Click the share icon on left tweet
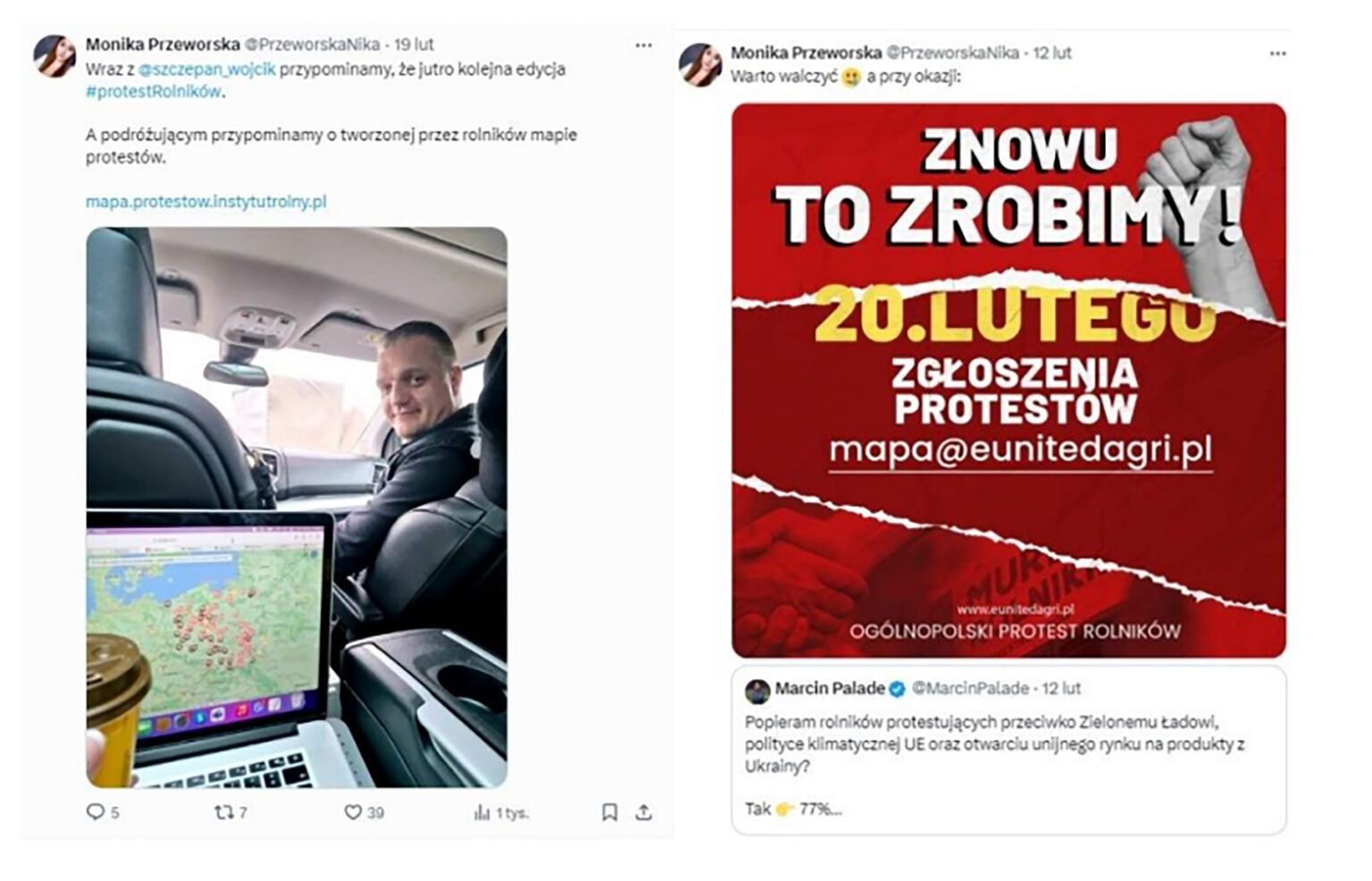 (x=643, y=812)
